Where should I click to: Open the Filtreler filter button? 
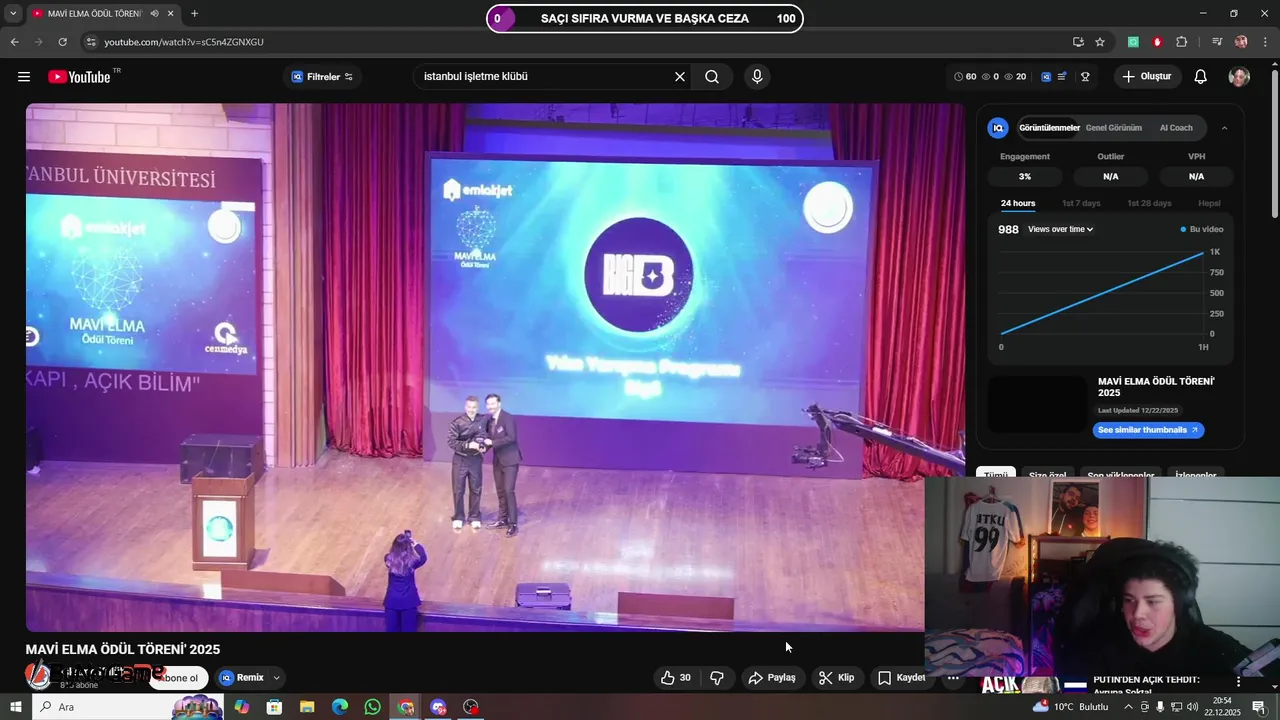(x=322, y=77)
